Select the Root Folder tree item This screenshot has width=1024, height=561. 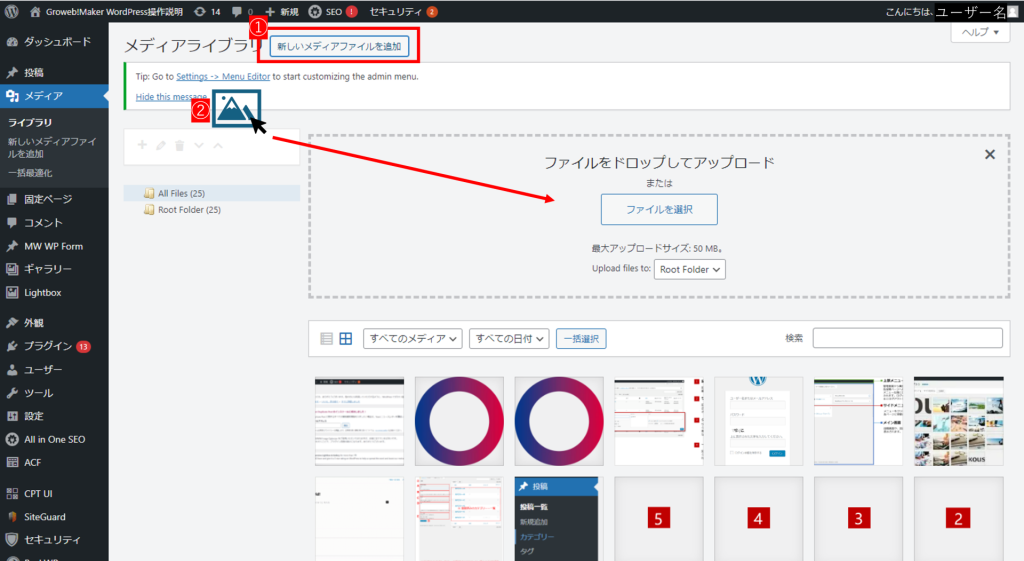tap(188, 210)
